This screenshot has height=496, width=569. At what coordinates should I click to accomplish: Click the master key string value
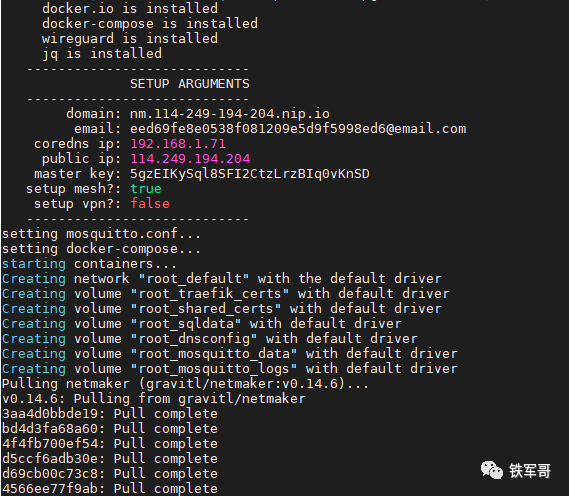[250, 174]
